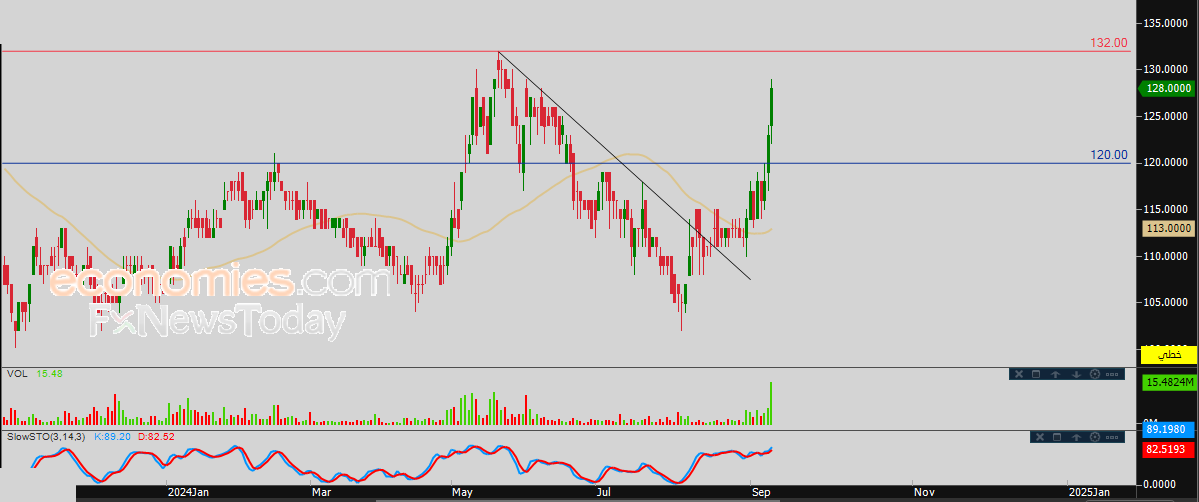Click the 15.4824M volume value tag
This screenshot has height=502, width=1199.
[1169, 381]
